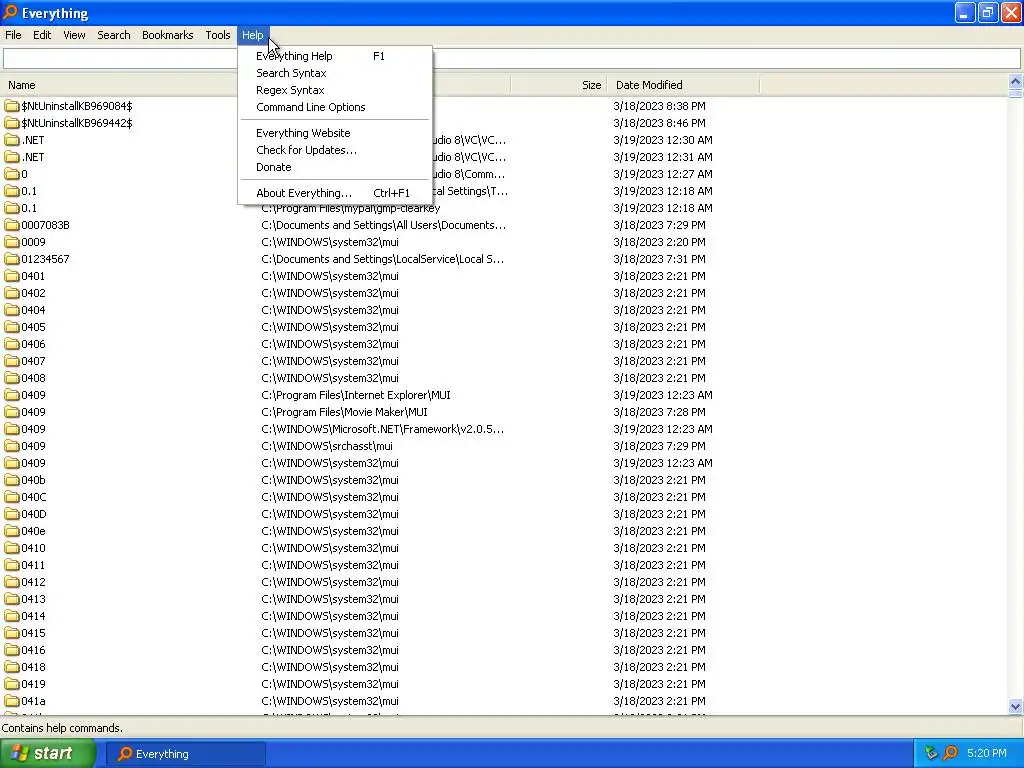Click path C:\Program Files\Internet Explorer\MUI
This screenshot has width=1024, height=768.
356,395
